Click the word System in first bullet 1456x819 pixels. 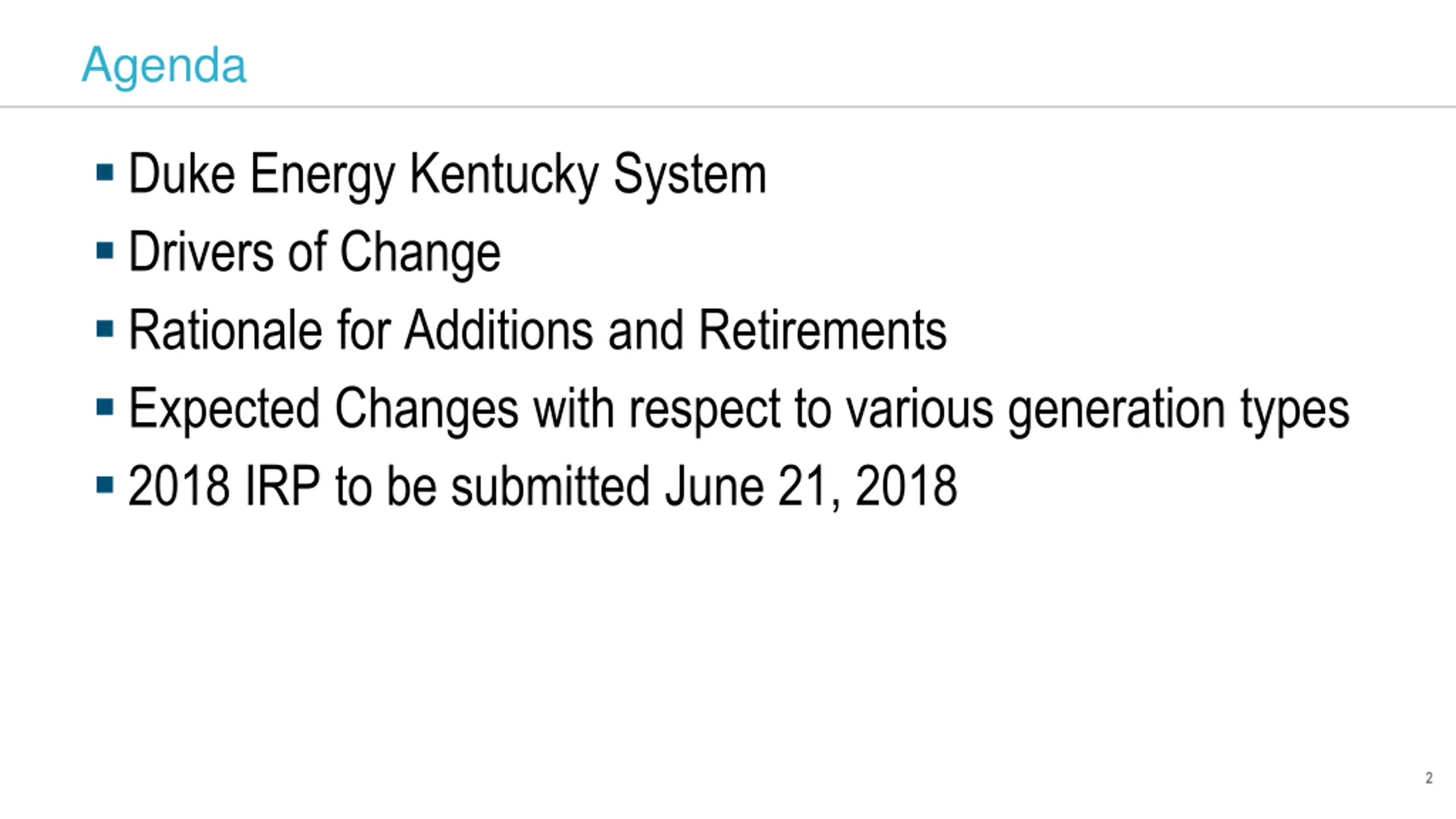coord(690,175)
